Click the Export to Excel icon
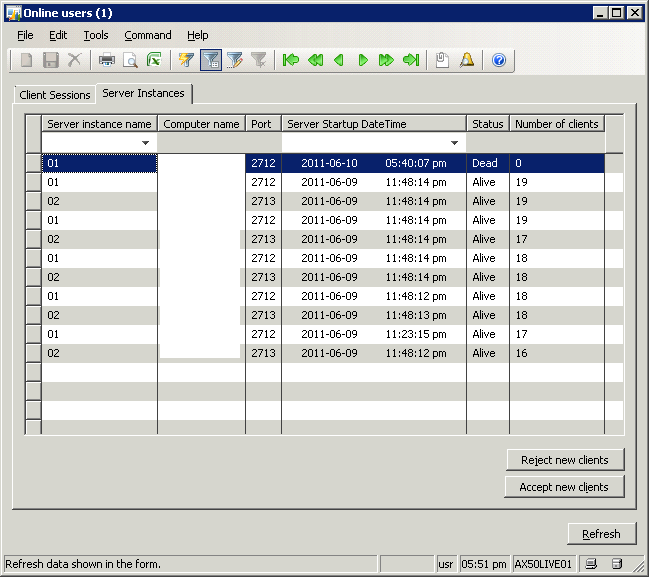This screenshot has width=649, height=577. 154,60
